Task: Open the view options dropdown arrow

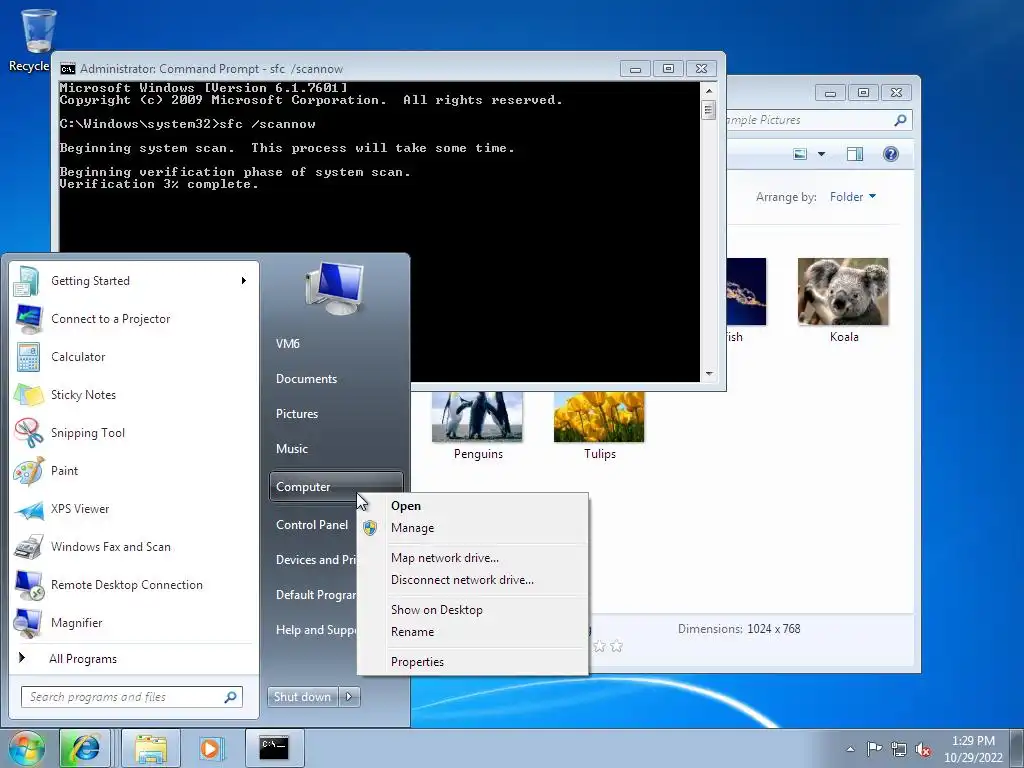Action: pyautogui.click(x=822, y=154)
